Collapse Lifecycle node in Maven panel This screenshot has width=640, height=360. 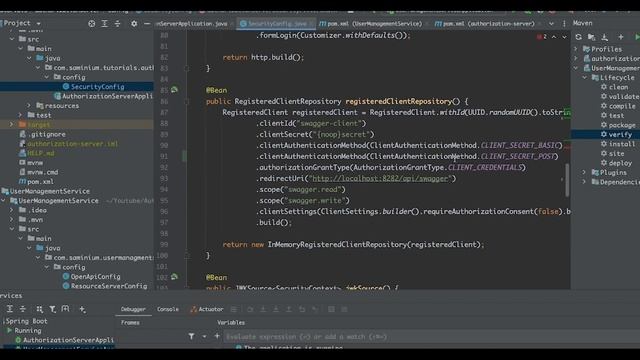coord(585,78)
